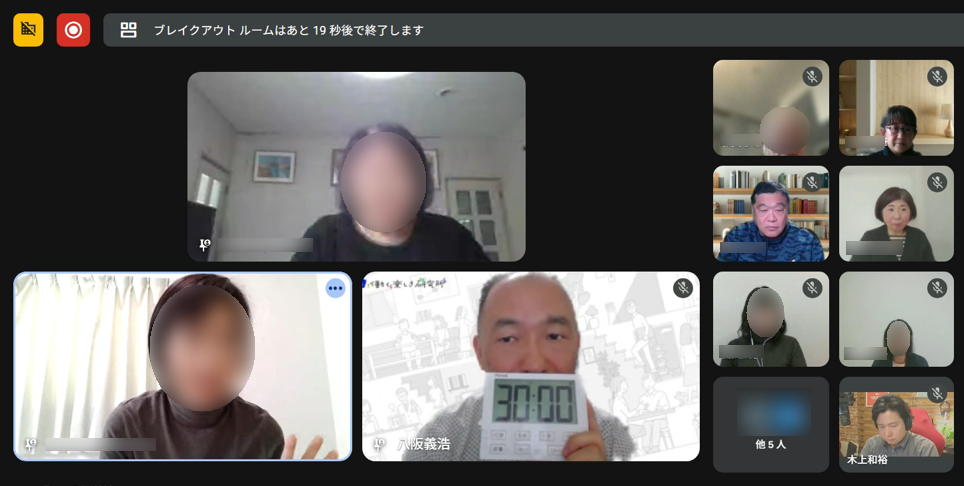Click mic-off icon on top-right thumbnail
The width and height of the screenshot is (964, 486).
coord(937,77)
